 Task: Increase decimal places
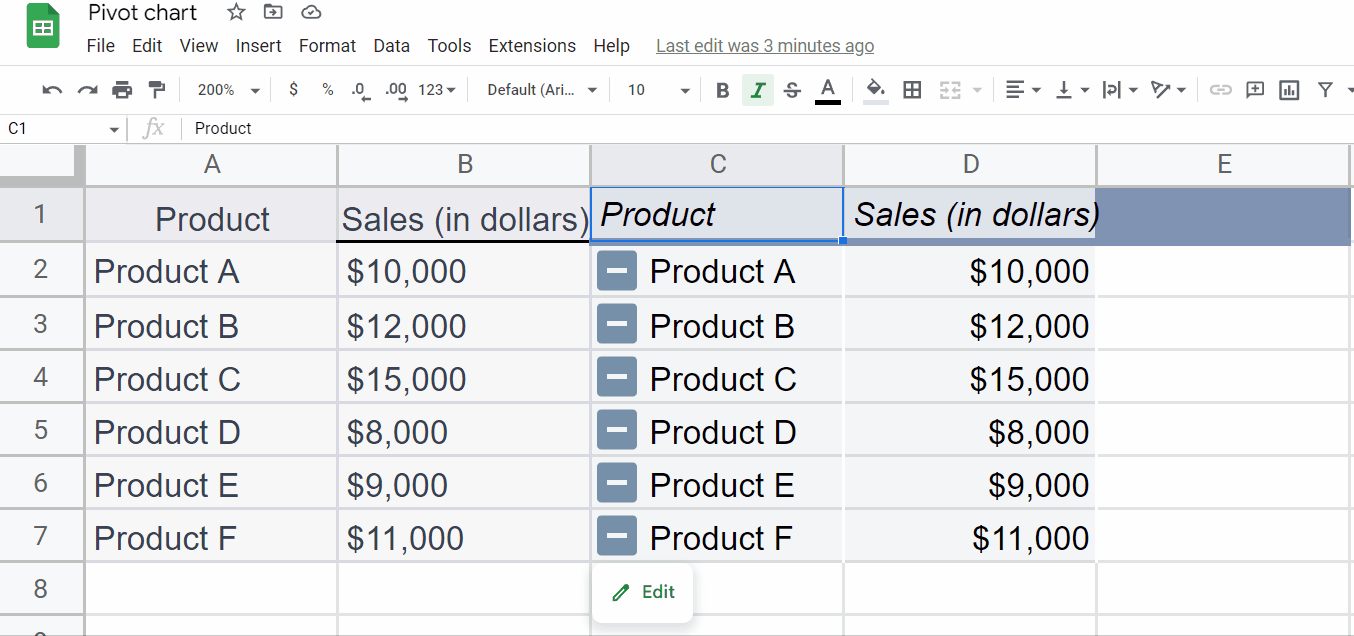[x=396, y=90]
